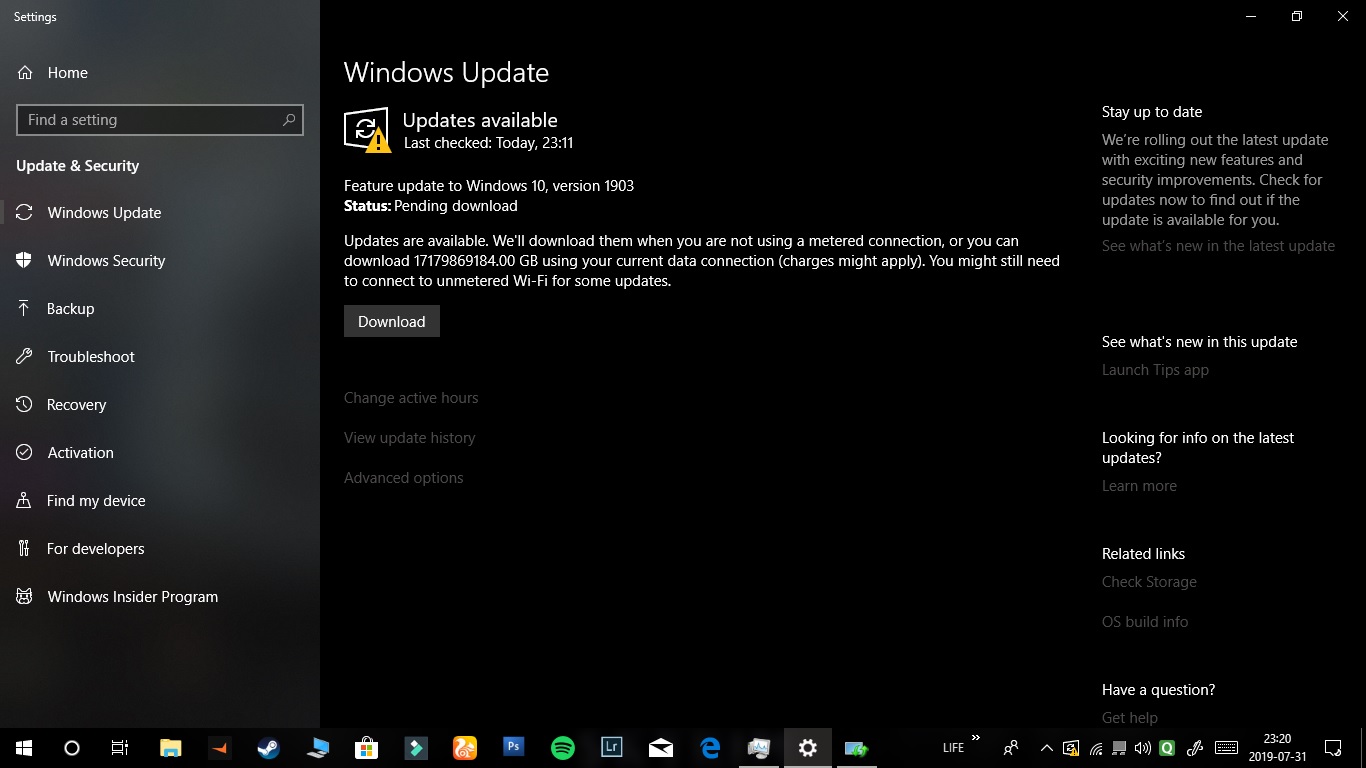This screenshot has width=1366, height=768.
Task: Expand LIFE toolbar chevron on taskbar
Action: point(976,739)
